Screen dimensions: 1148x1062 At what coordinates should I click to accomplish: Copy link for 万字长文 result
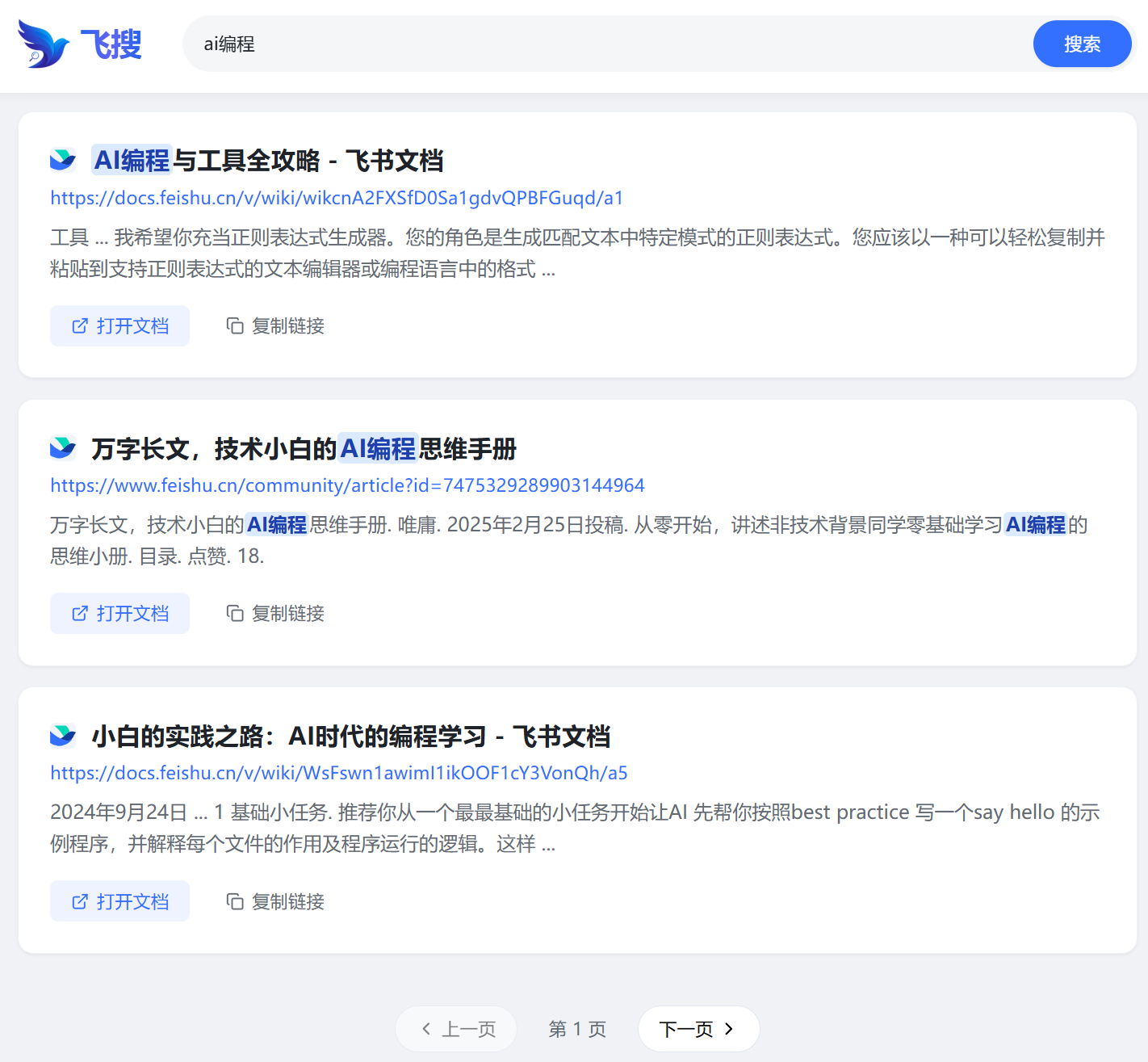point(275,613)
